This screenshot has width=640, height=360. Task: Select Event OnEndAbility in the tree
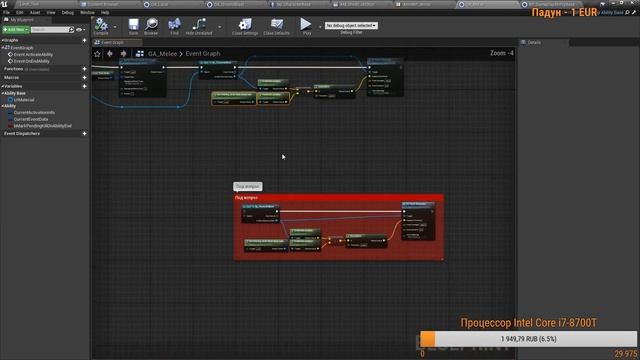tap(31, 61)
